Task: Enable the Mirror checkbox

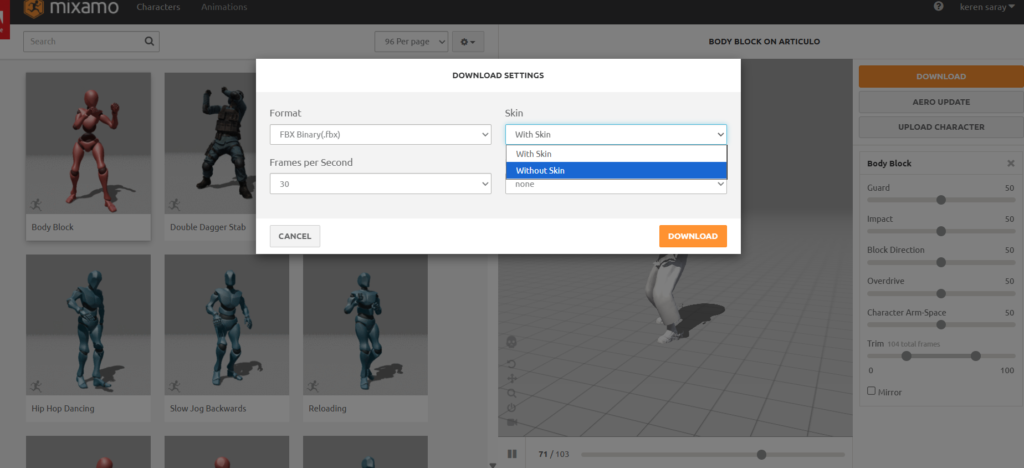Action: pos(871,390)
